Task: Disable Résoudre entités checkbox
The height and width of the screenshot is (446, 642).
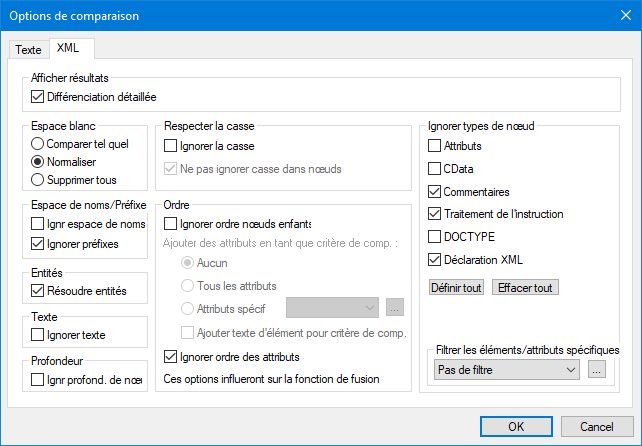Action: (39, 290)
